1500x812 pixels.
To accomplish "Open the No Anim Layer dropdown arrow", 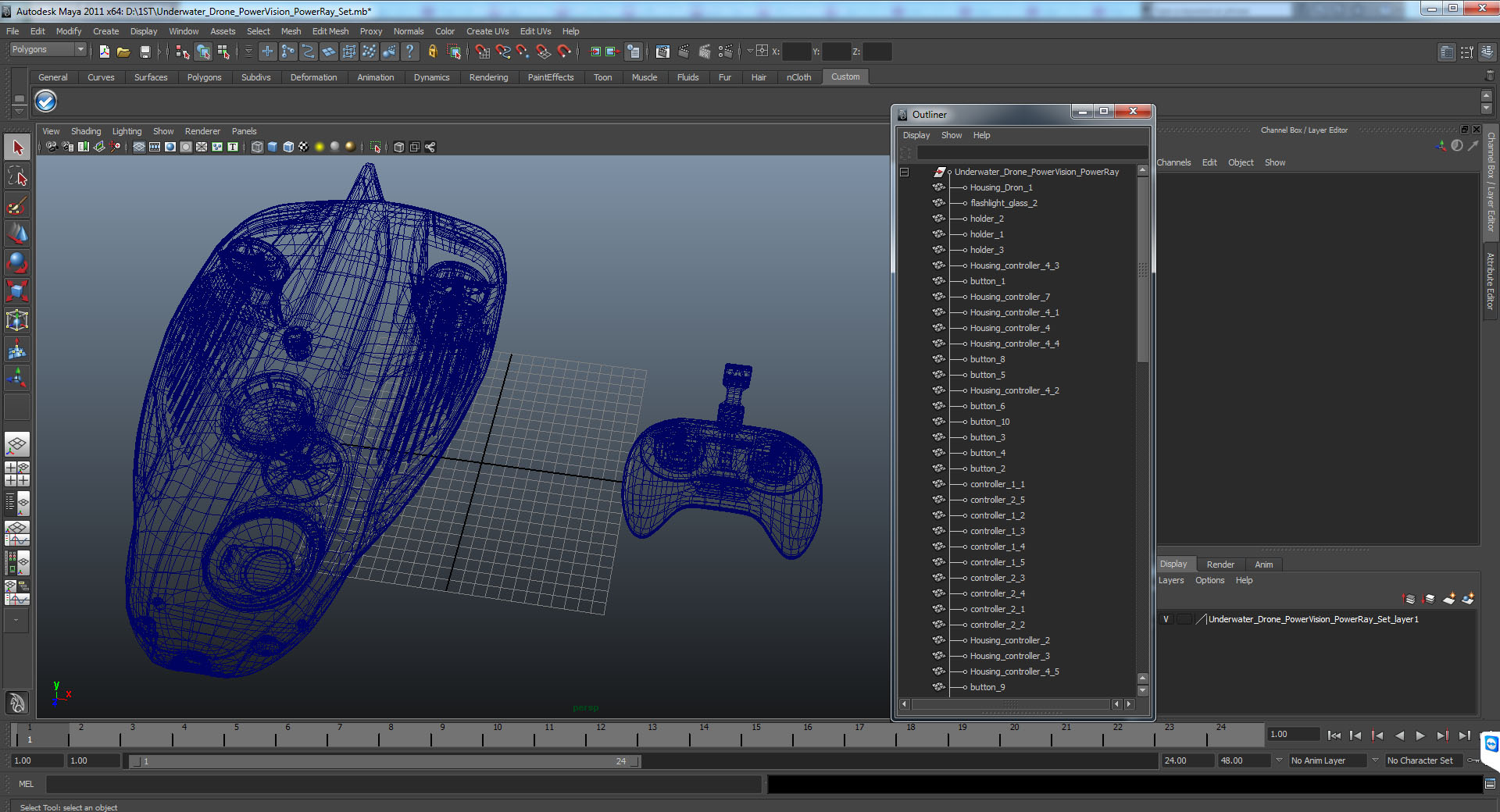I will (x=1279, y=760).
